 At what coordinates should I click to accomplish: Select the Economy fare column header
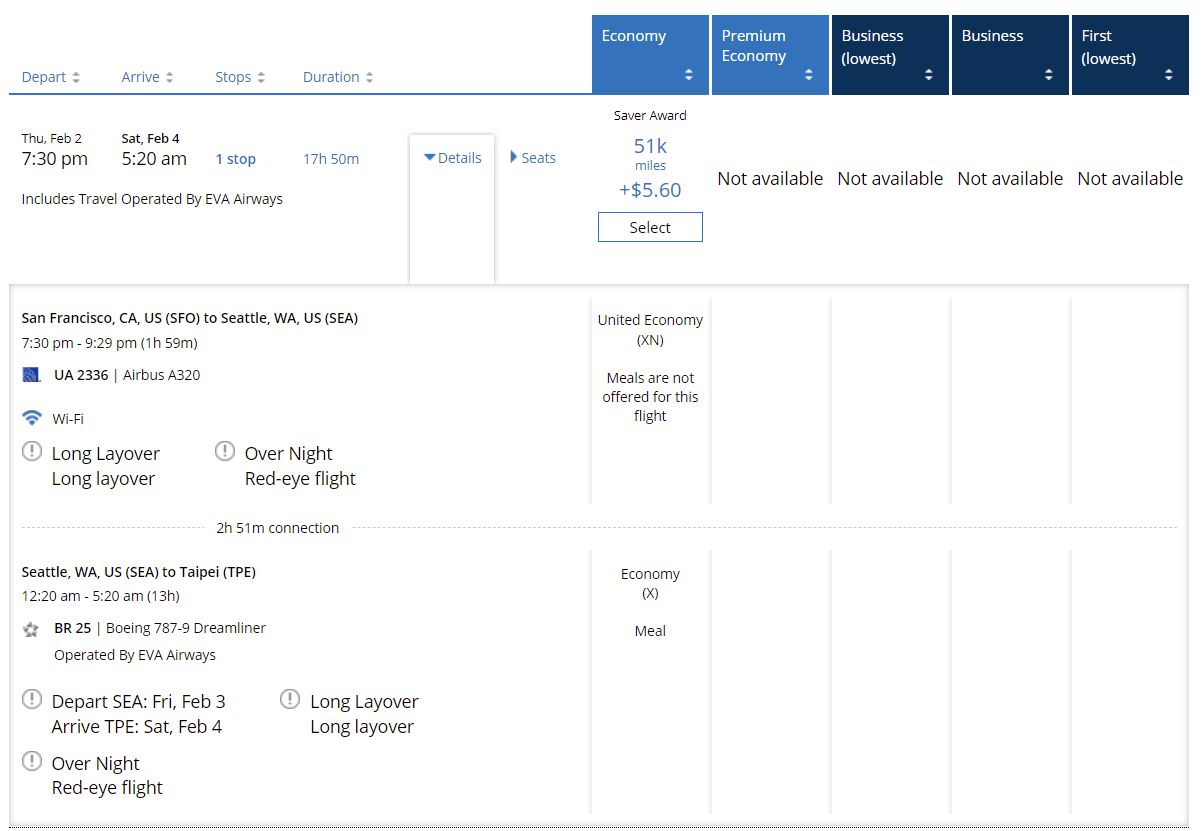(650, 55)
